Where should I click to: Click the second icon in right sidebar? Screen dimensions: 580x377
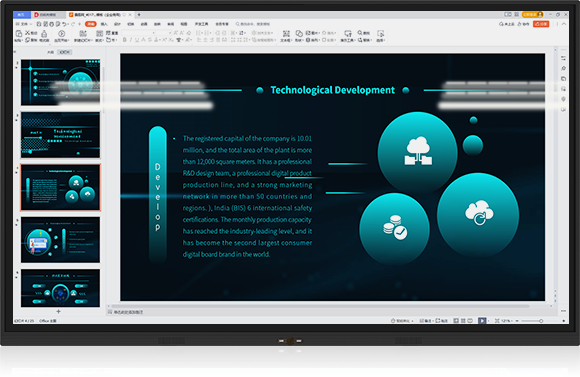(x=563, y=68)
